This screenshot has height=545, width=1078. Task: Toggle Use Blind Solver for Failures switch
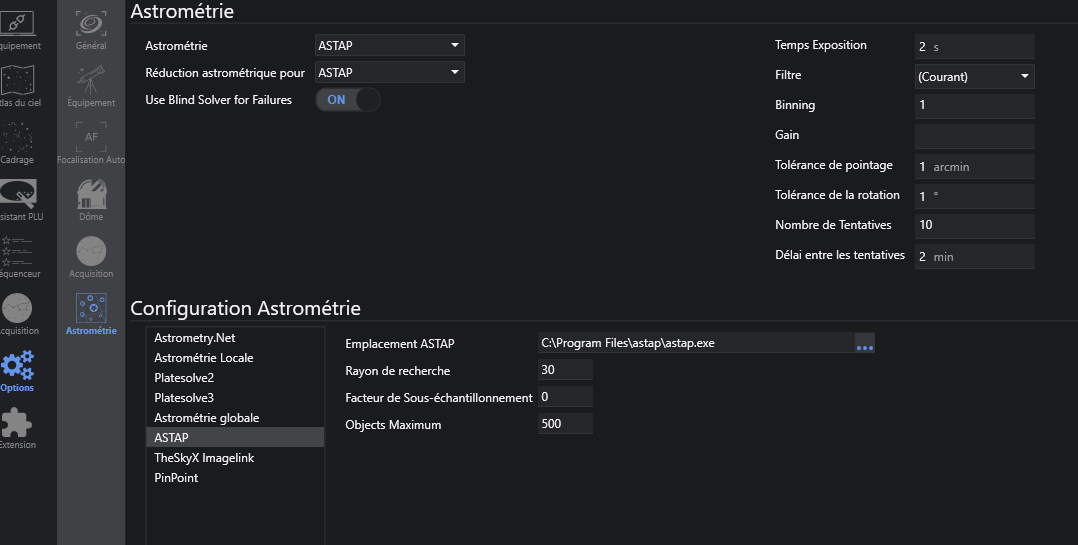(348, 100)
